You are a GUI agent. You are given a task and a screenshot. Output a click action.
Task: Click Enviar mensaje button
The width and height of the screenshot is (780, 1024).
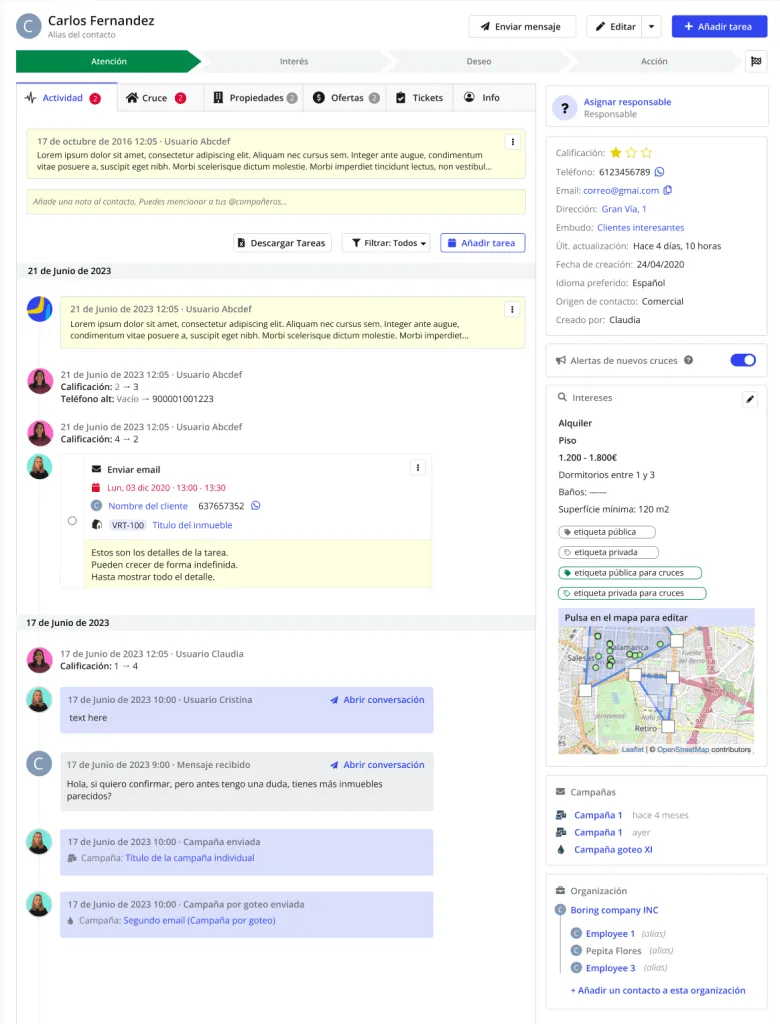(522, 27)
